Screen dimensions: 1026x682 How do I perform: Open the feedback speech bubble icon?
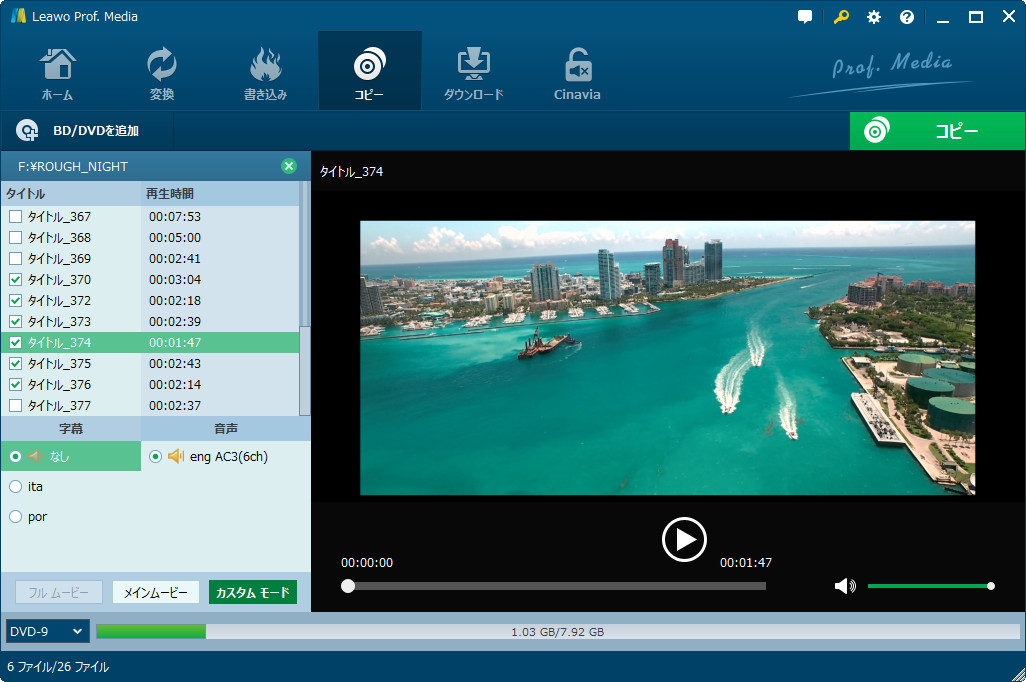pyautogui.click(x=806, y=17)
